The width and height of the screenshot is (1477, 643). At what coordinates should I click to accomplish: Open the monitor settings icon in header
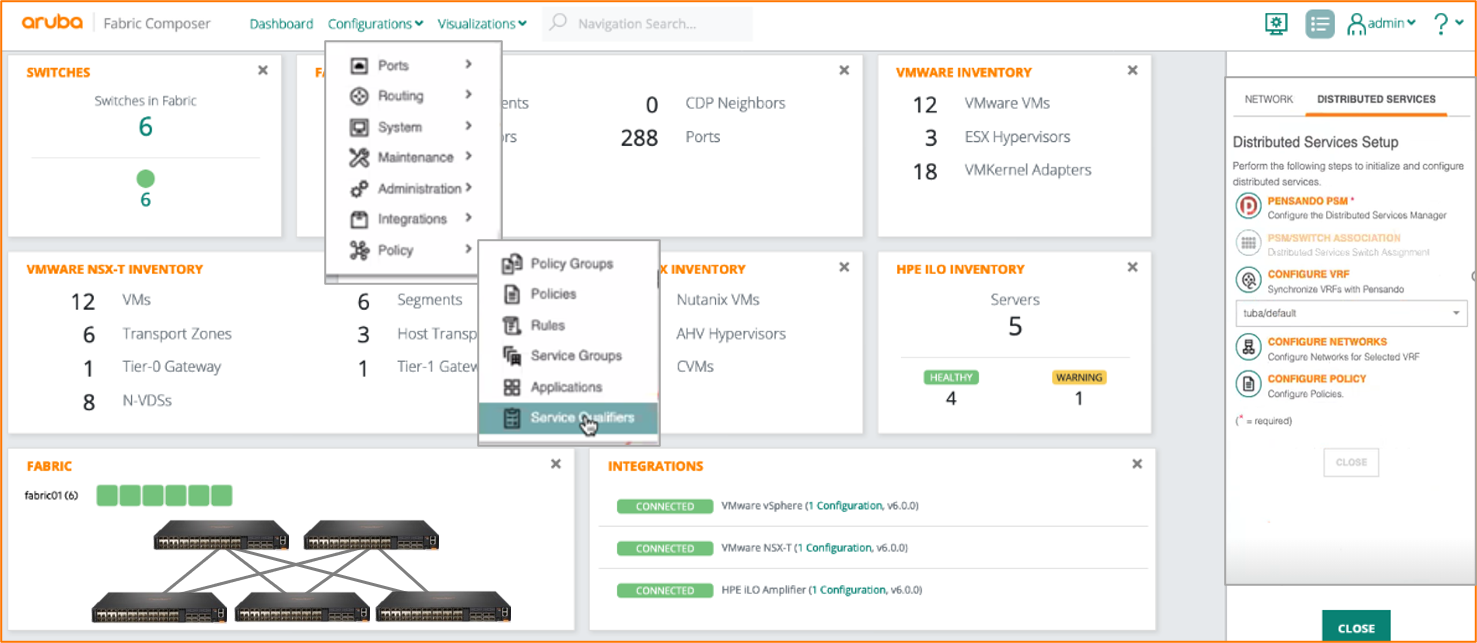click(1276, 24)
